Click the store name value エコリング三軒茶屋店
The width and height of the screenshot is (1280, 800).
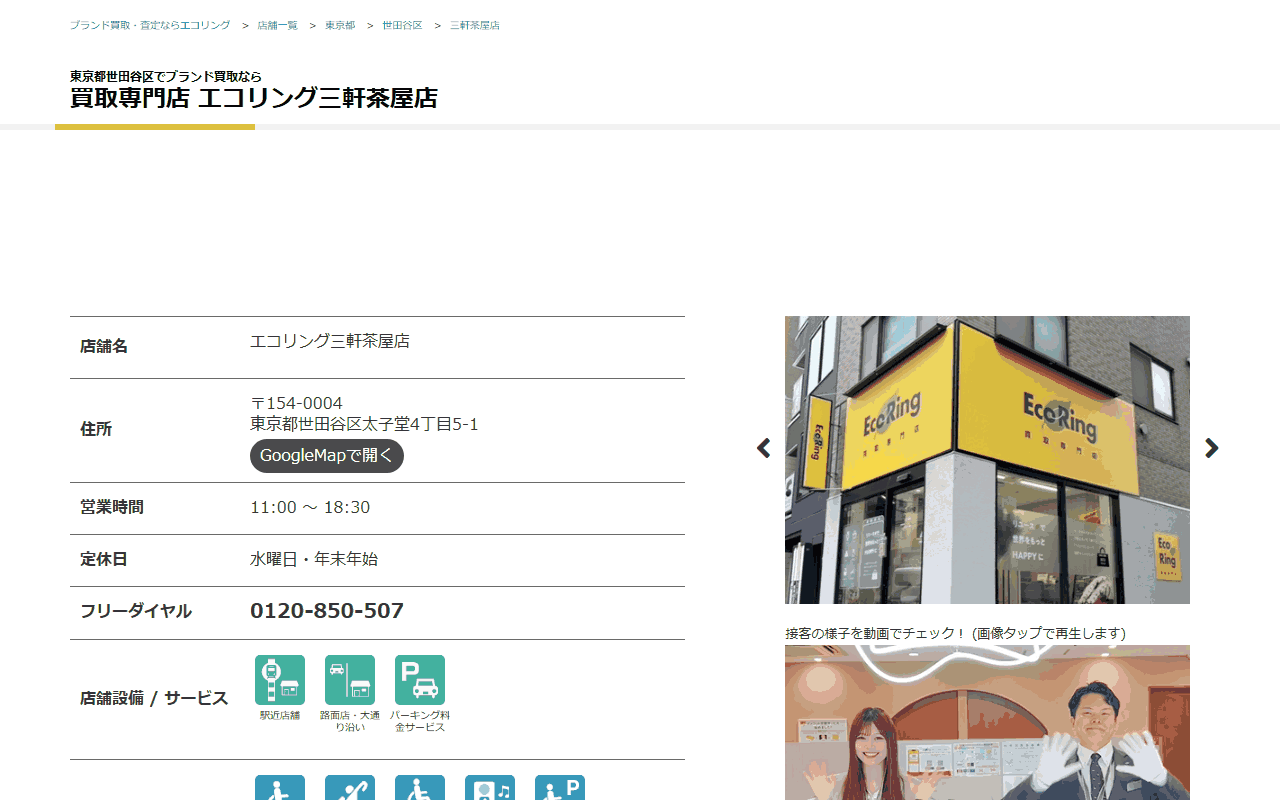[330, 341]
